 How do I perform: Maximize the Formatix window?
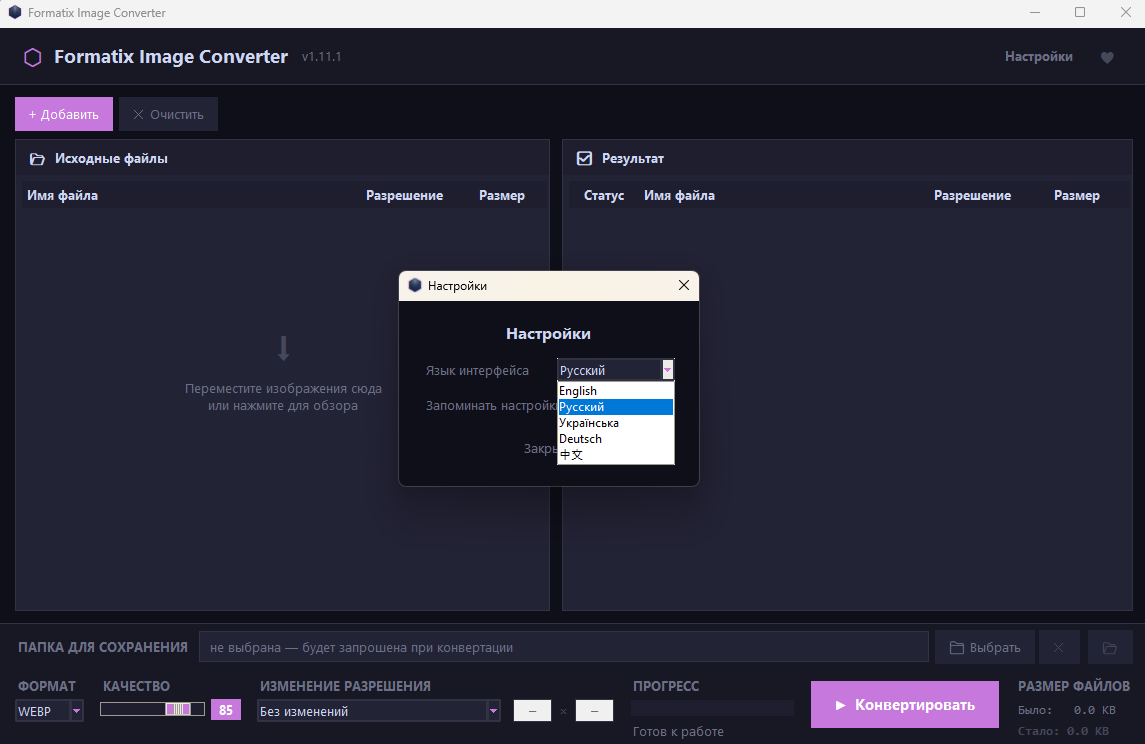(x=1080, y=12)
